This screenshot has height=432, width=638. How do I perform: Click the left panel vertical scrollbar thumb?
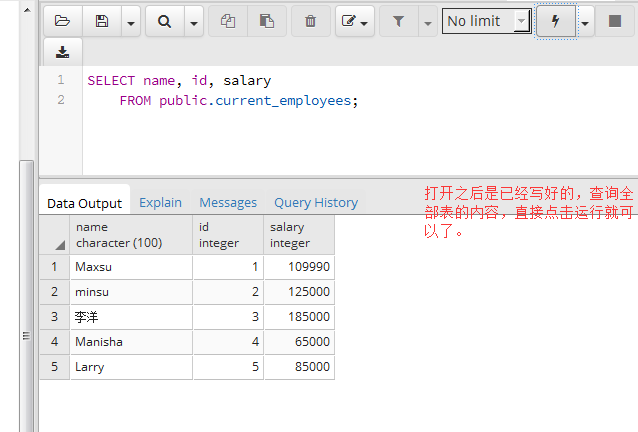coord(26,296)
